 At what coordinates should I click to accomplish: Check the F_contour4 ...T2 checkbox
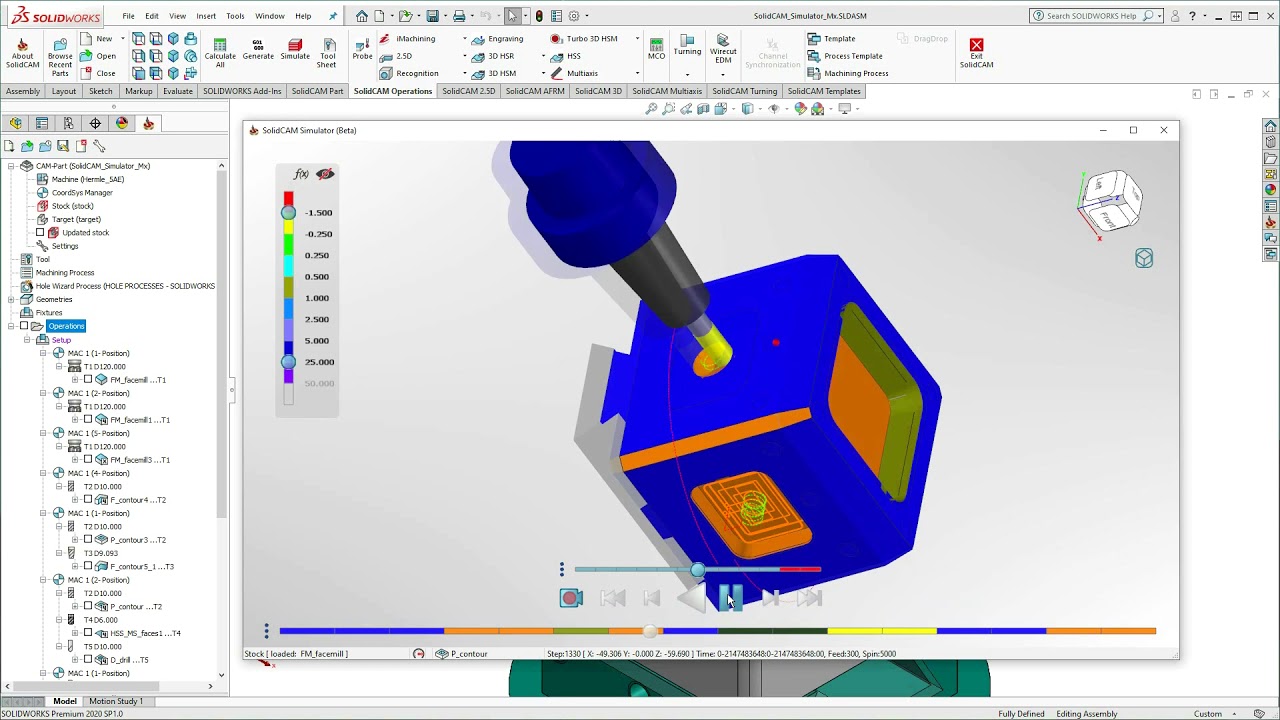click(x=88, y=500)
